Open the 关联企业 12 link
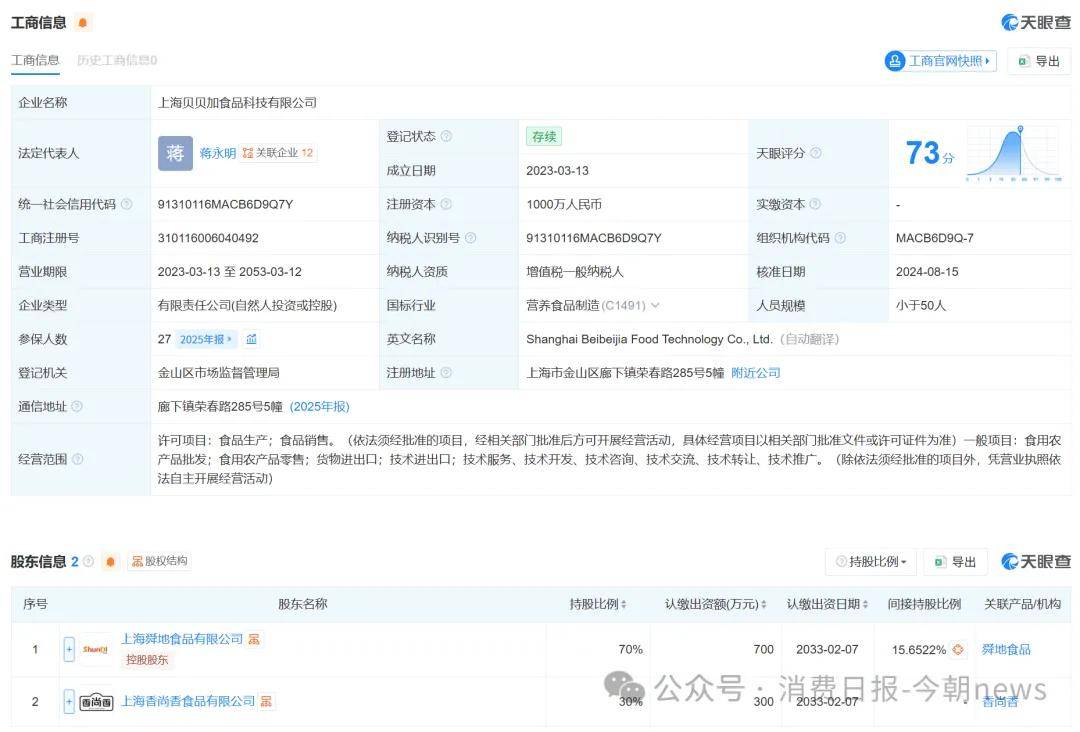 pos(278,153)
